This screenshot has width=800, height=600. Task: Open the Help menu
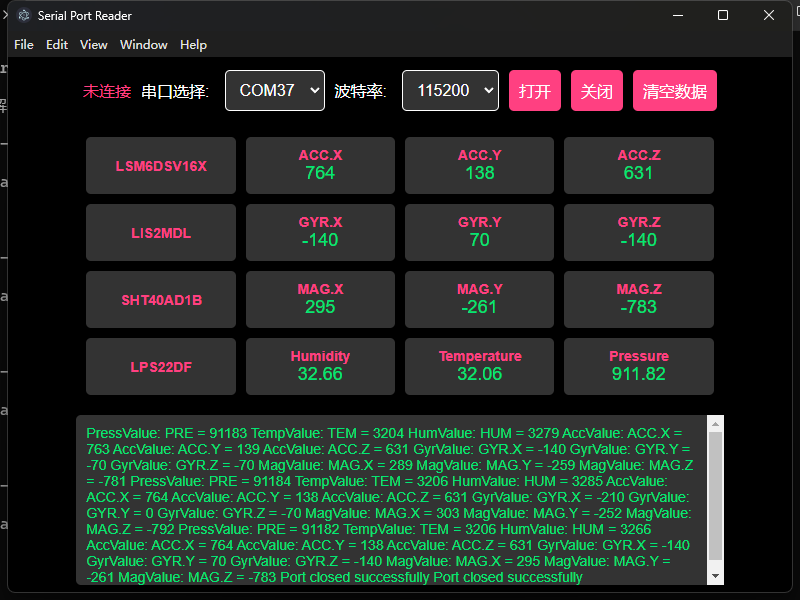193,45
